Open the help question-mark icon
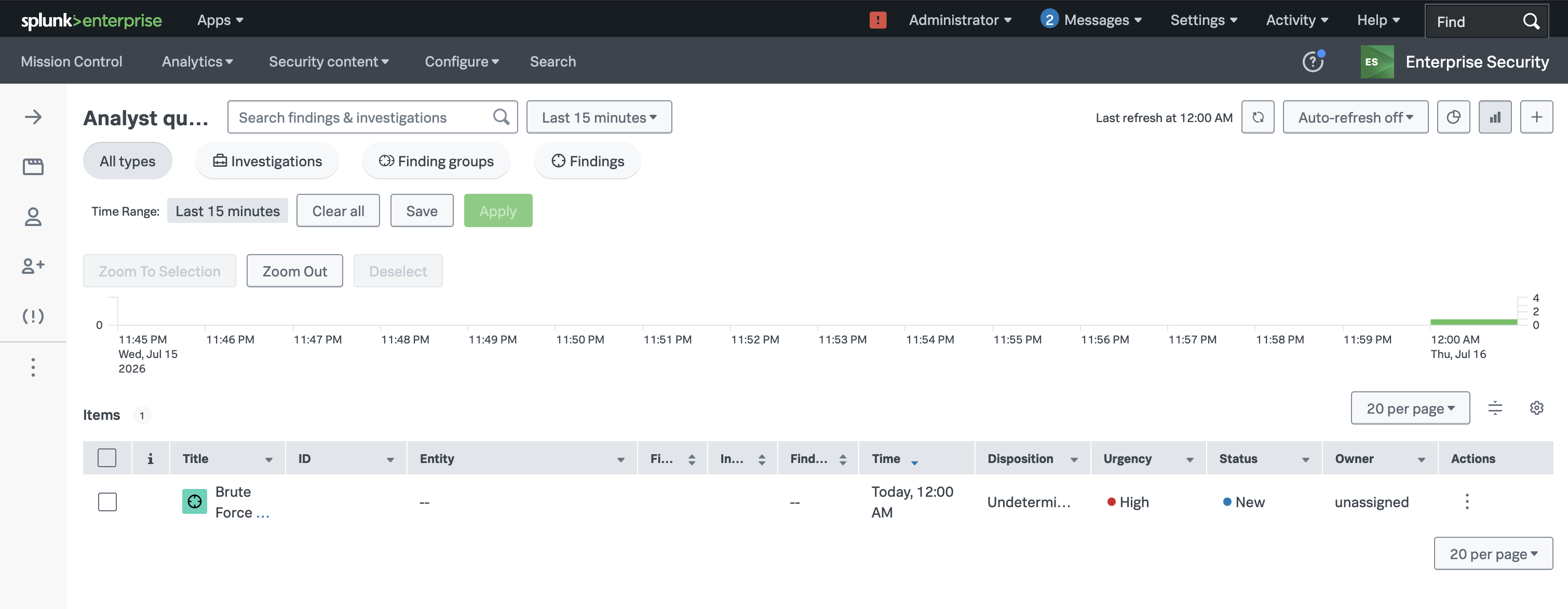This screenshot has width=1568, height=609. point(1313,61)
